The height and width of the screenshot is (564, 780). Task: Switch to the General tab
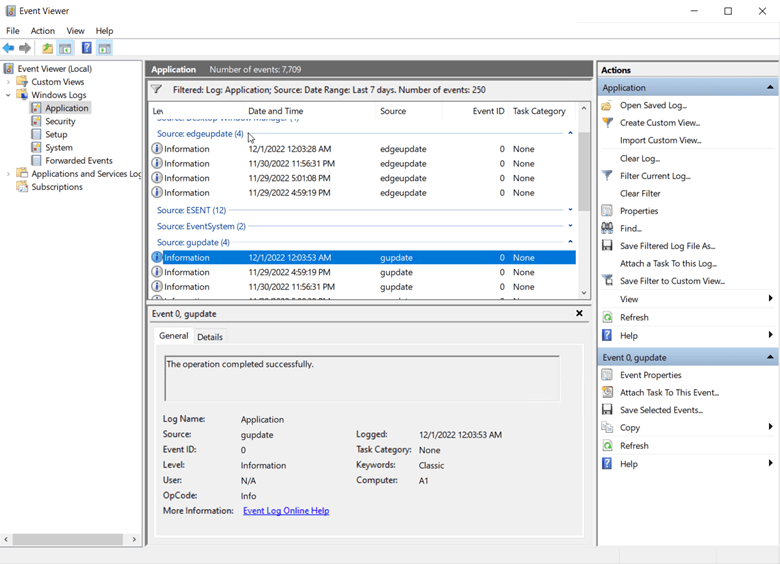tap(174, 336)
